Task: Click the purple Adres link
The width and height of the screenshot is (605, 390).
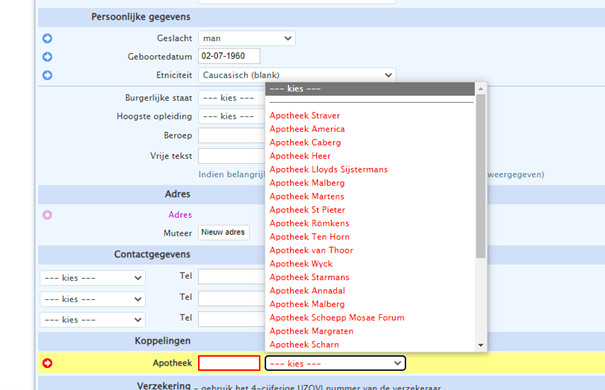Action: click(x=180, y=215)
